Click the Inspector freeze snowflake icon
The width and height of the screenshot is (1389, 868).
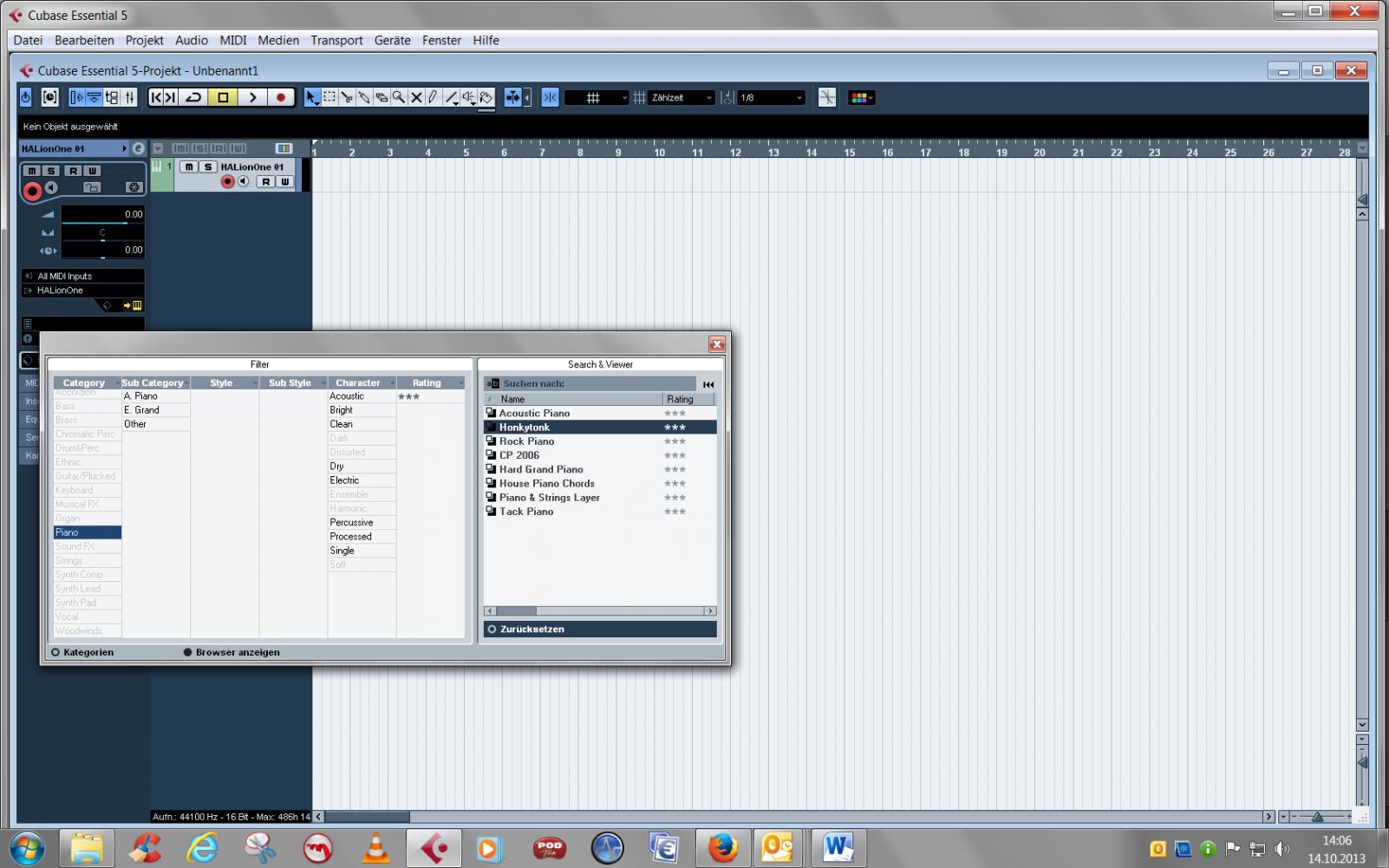pos(134,187)
